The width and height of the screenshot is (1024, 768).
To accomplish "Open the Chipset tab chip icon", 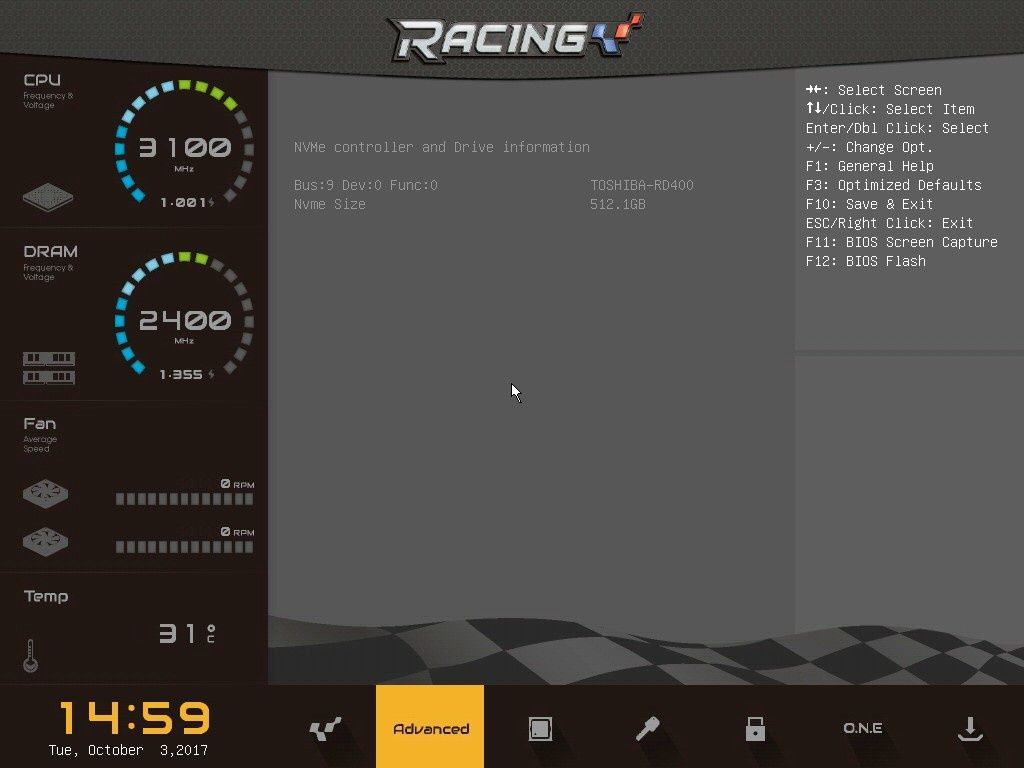I will [540, 729].
